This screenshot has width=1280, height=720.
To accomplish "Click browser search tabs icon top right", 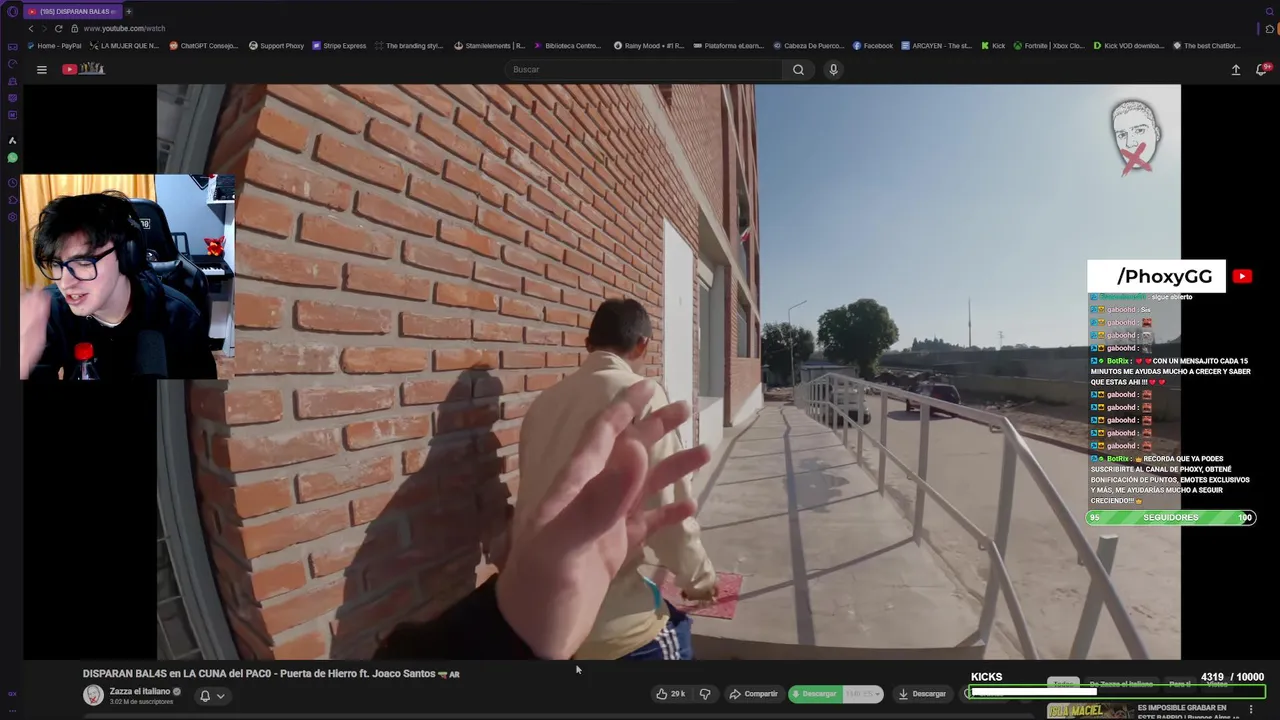I will click(1270, 11).
